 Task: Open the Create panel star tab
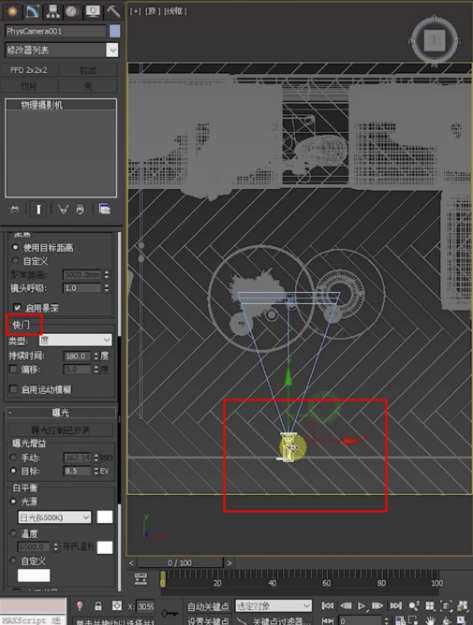(x=12, y=11)
